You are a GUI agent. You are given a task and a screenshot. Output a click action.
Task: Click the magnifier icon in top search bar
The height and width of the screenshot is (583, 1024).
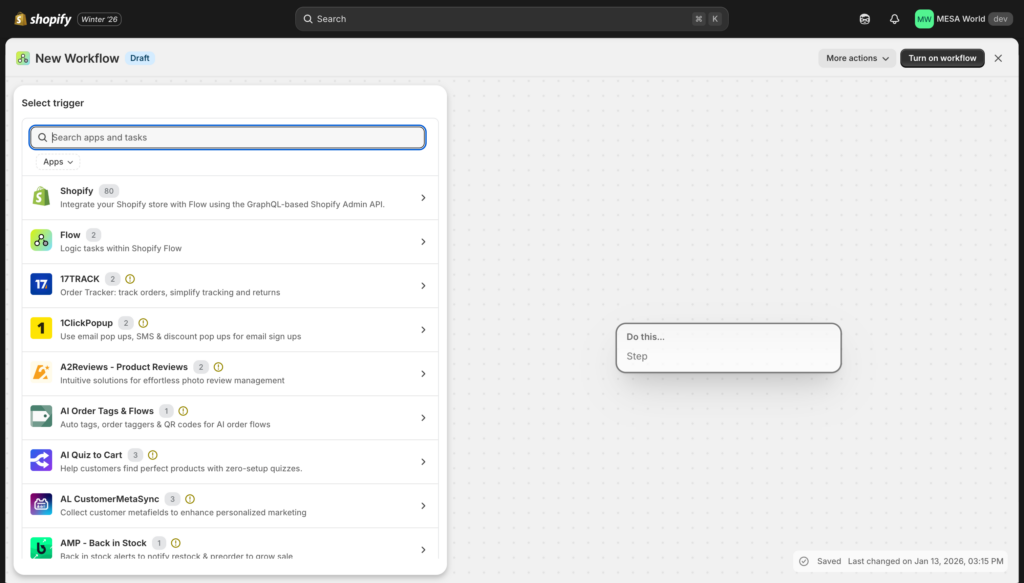(x=308, y=19)
